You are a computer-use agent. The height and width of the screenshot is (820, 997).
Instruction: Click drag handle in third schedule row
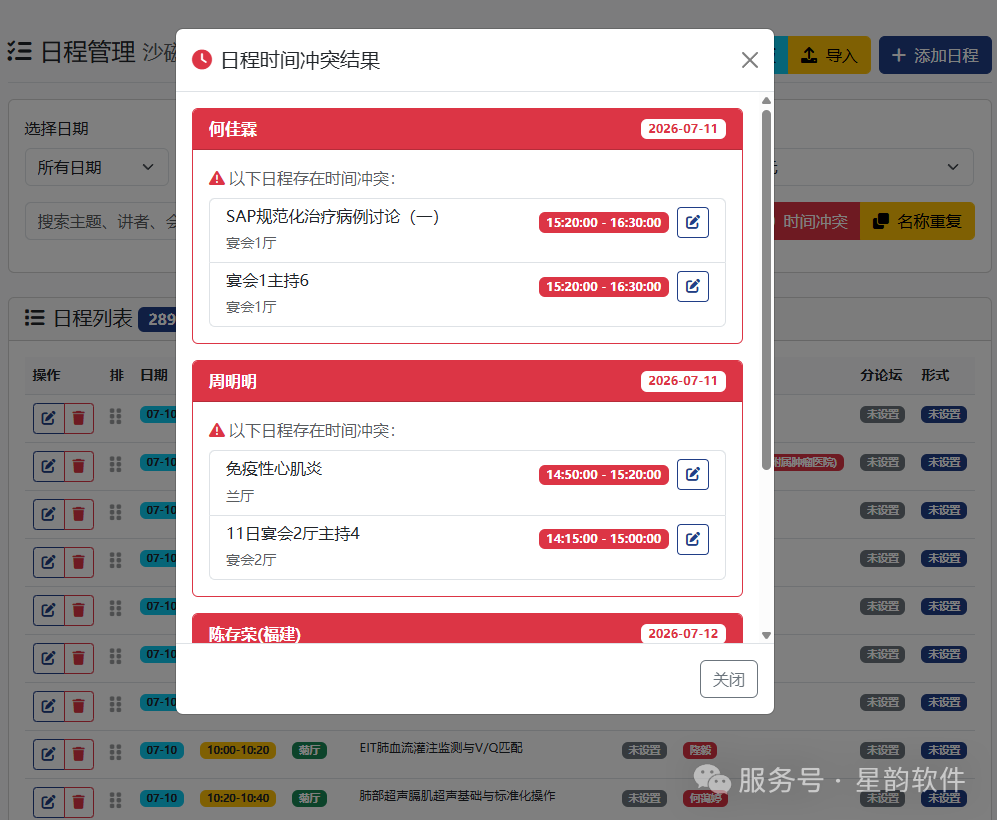click(115, 512)
